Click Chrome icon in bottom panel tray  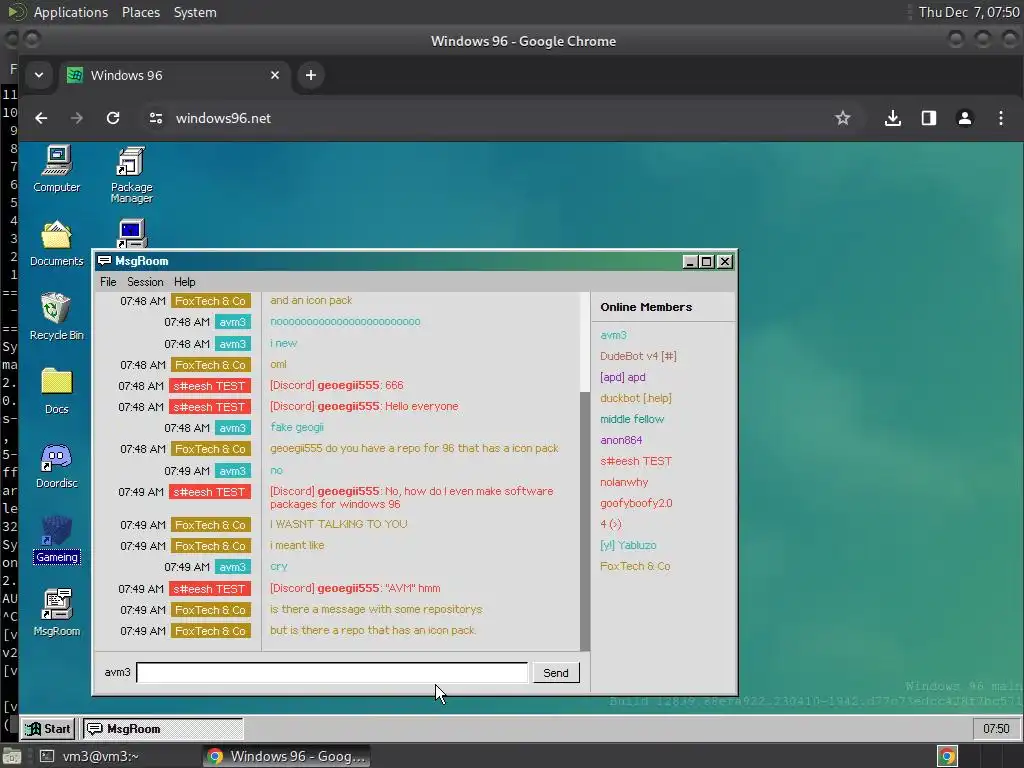(947, 756)
